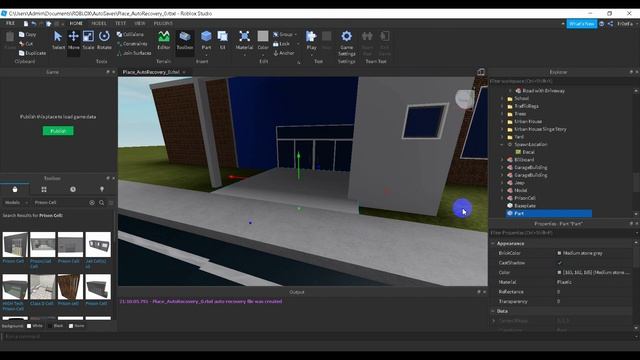The height and width of the screenshot is (360, 640).
Task: Open Color property swatch
Action: (x=559, y=272)
